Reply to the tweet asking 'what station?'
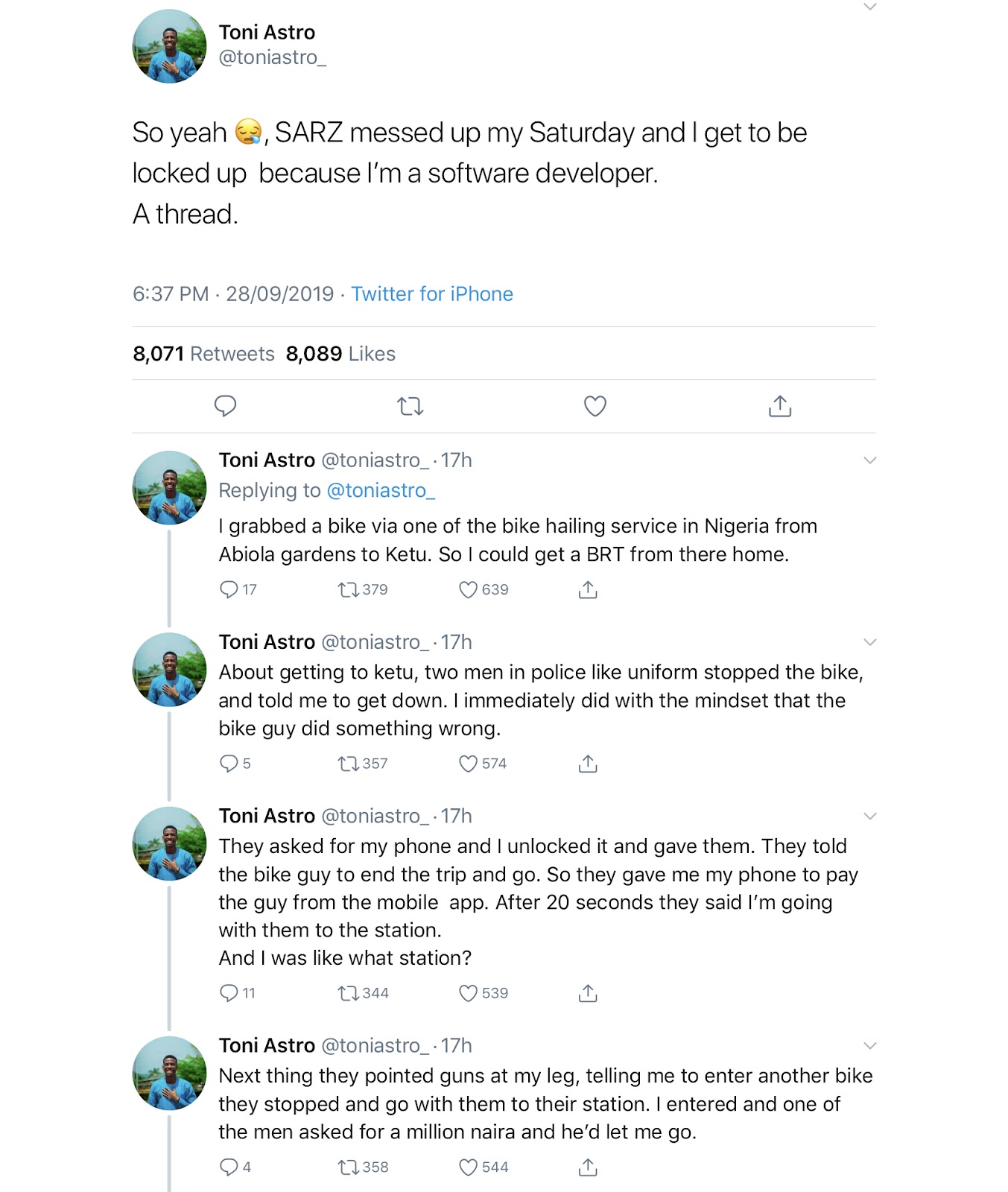This screenshot has width=1008, height=1192. [229, 993]
